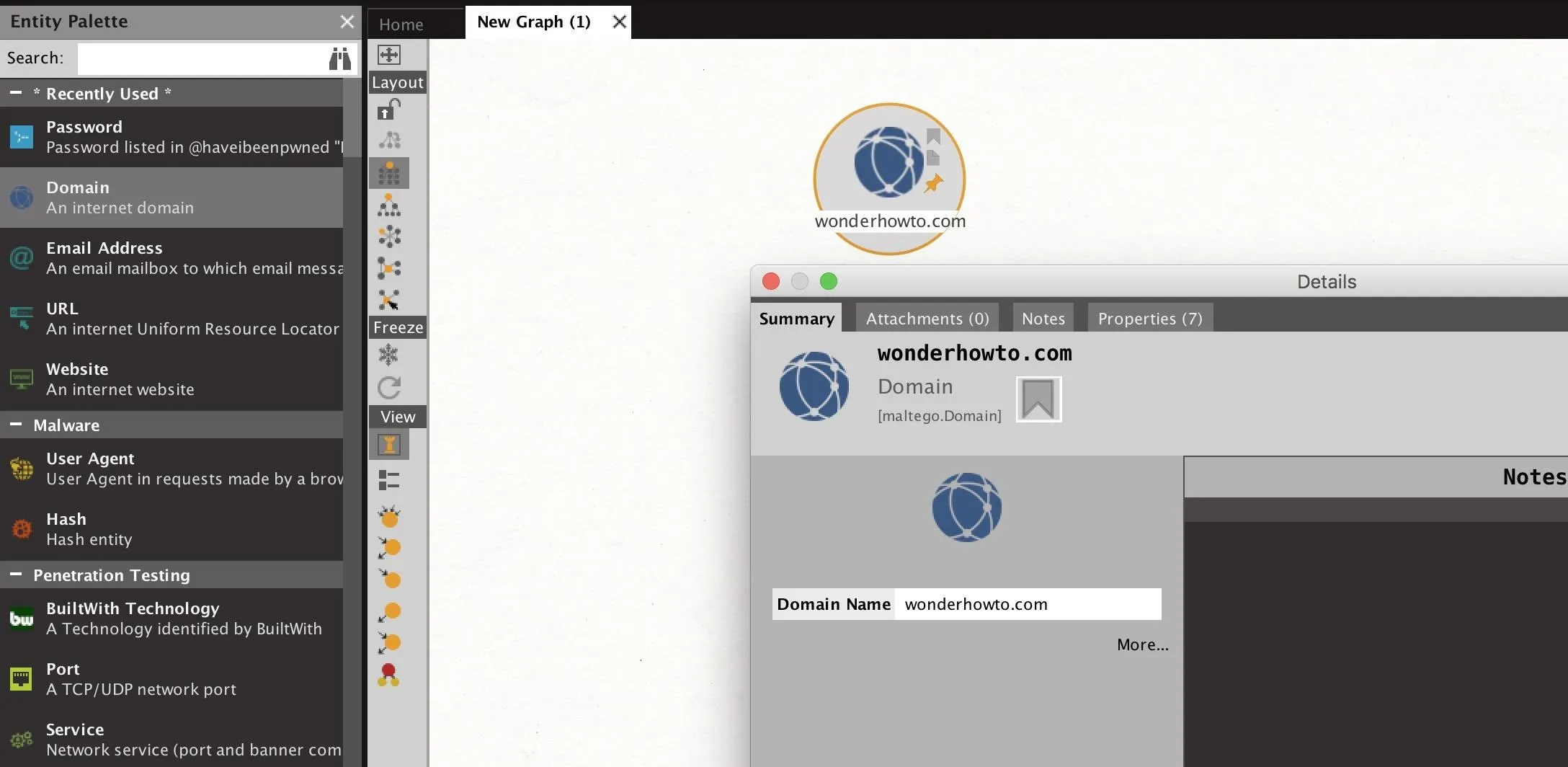Click the wonderhowto.com title in Details header
Viewport: 1568px width, 767px height.
tap(974, 353)
